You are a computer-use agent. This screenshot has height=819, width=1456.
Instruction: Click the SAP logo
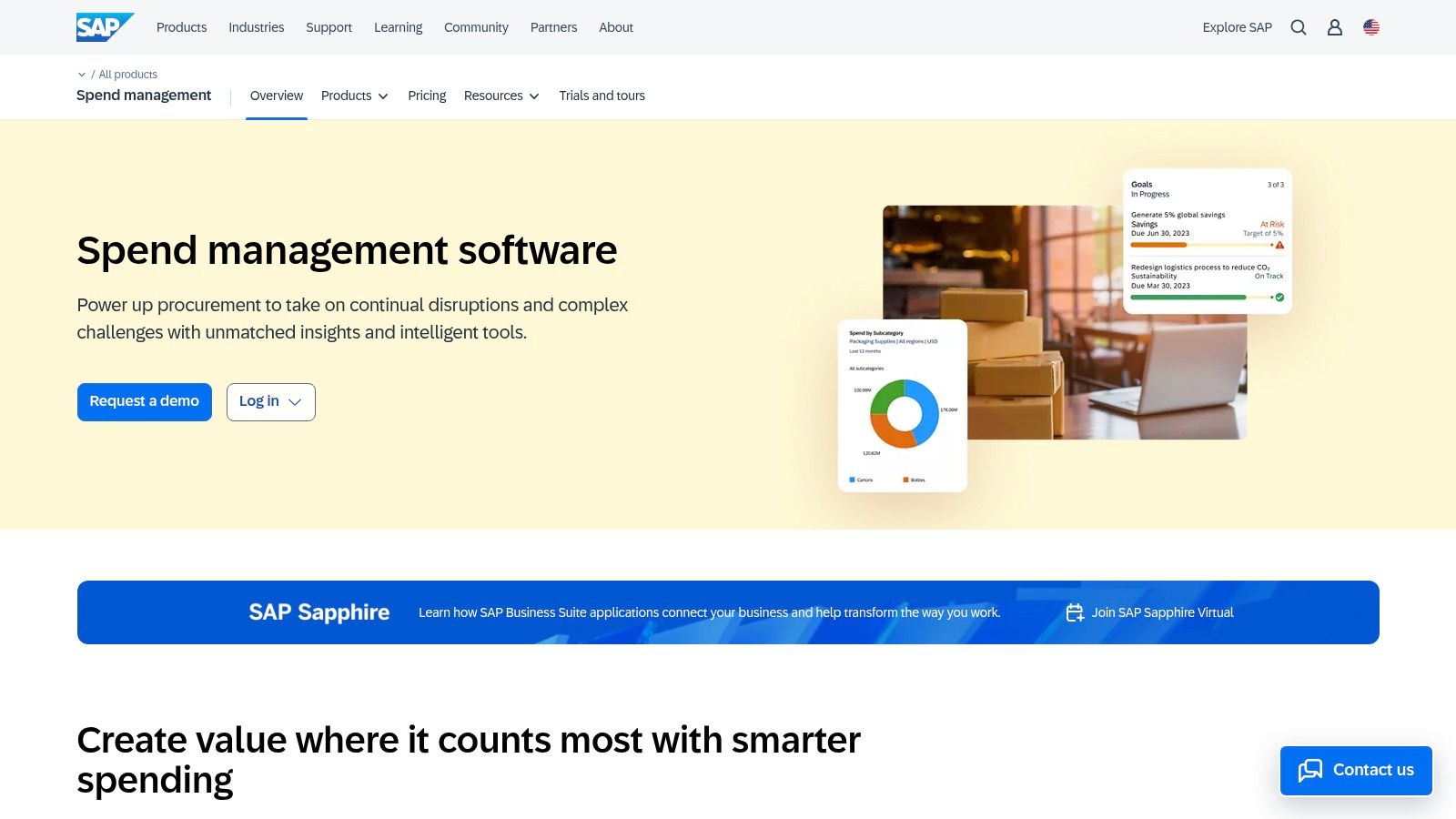pyautogui.click(x=105, y=27)
